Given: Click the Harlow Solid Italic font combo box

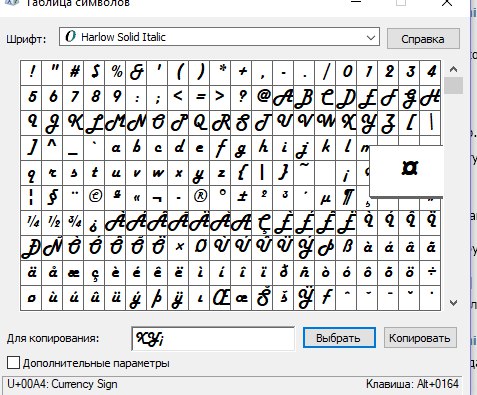Looking at the screenshot, I should (219, 37).
